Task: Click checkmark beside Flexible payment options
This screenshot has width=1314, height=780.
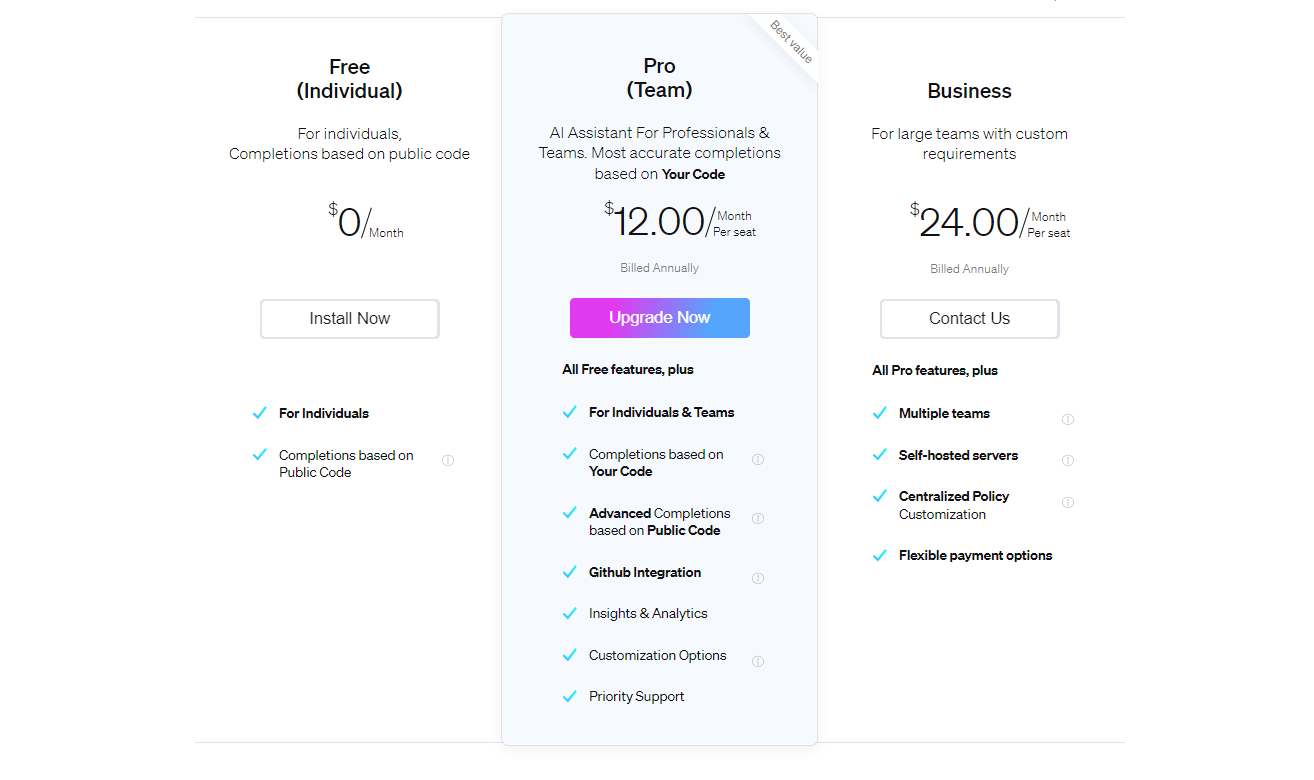Action: pyautogui.click(x=880, y=555)
